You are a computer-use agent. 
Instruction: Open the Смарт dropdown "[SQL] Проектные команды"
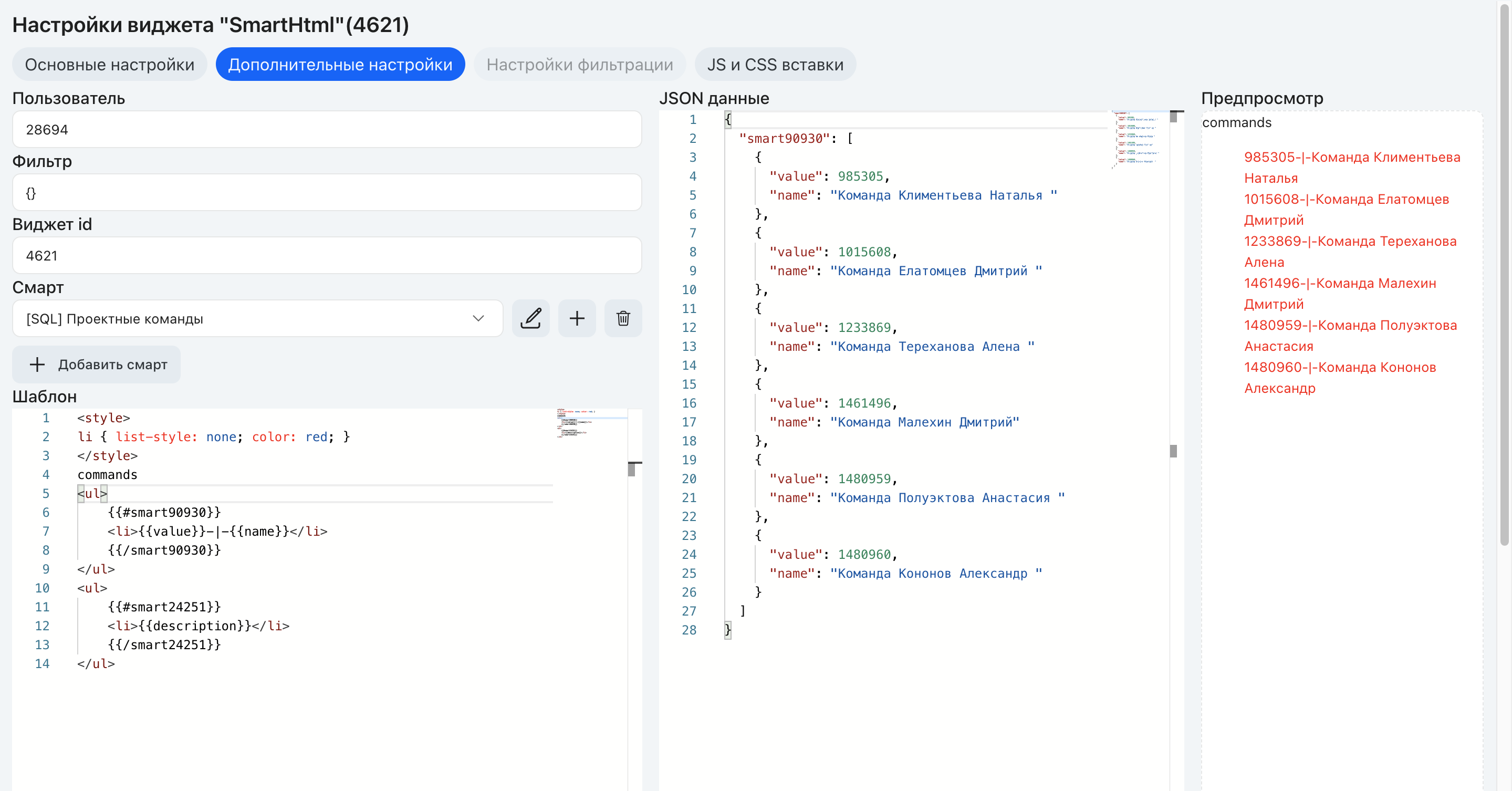(x=258, y=319)
